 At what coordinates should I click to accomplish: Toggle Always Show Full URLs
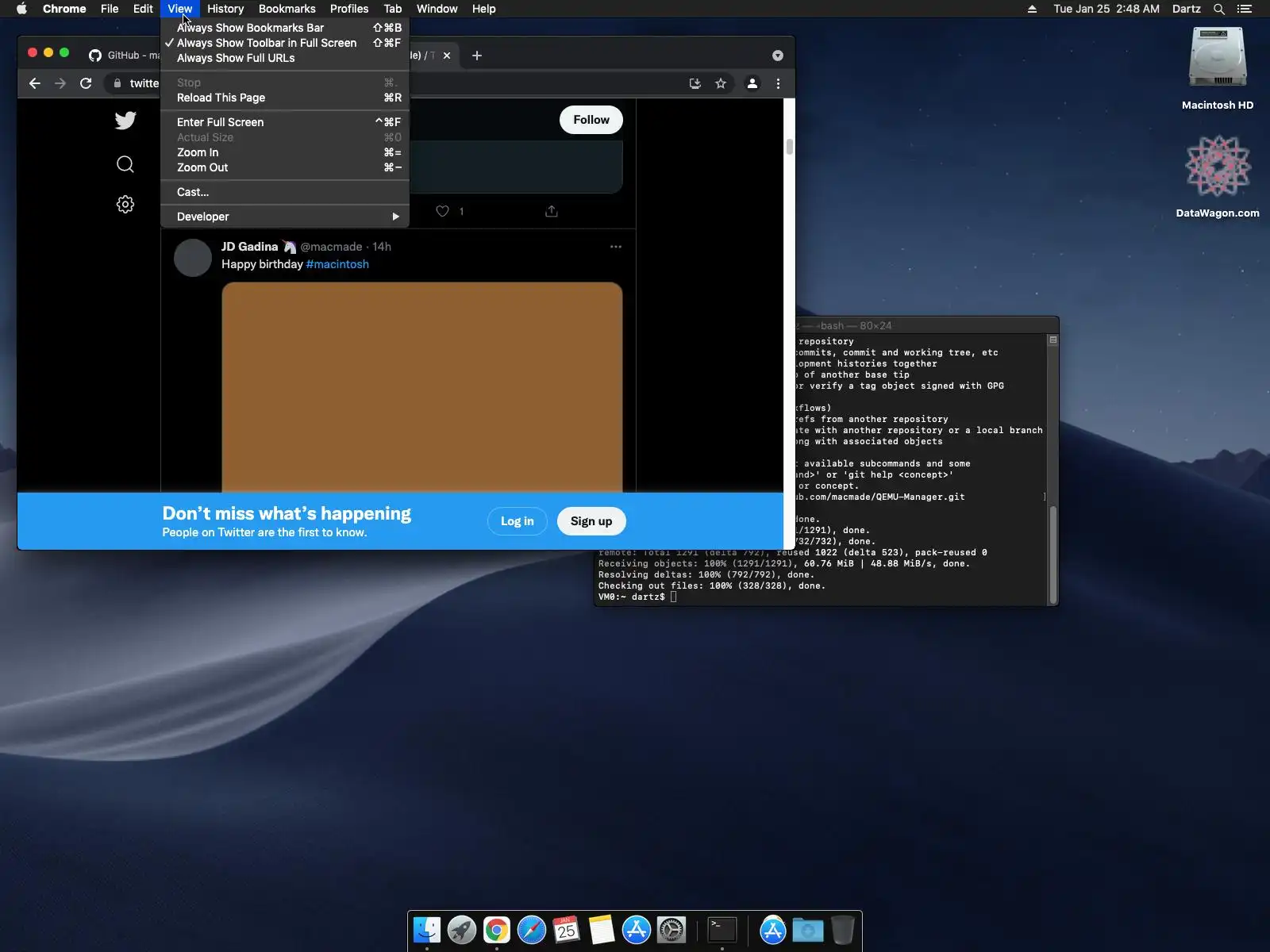(285, 58)
